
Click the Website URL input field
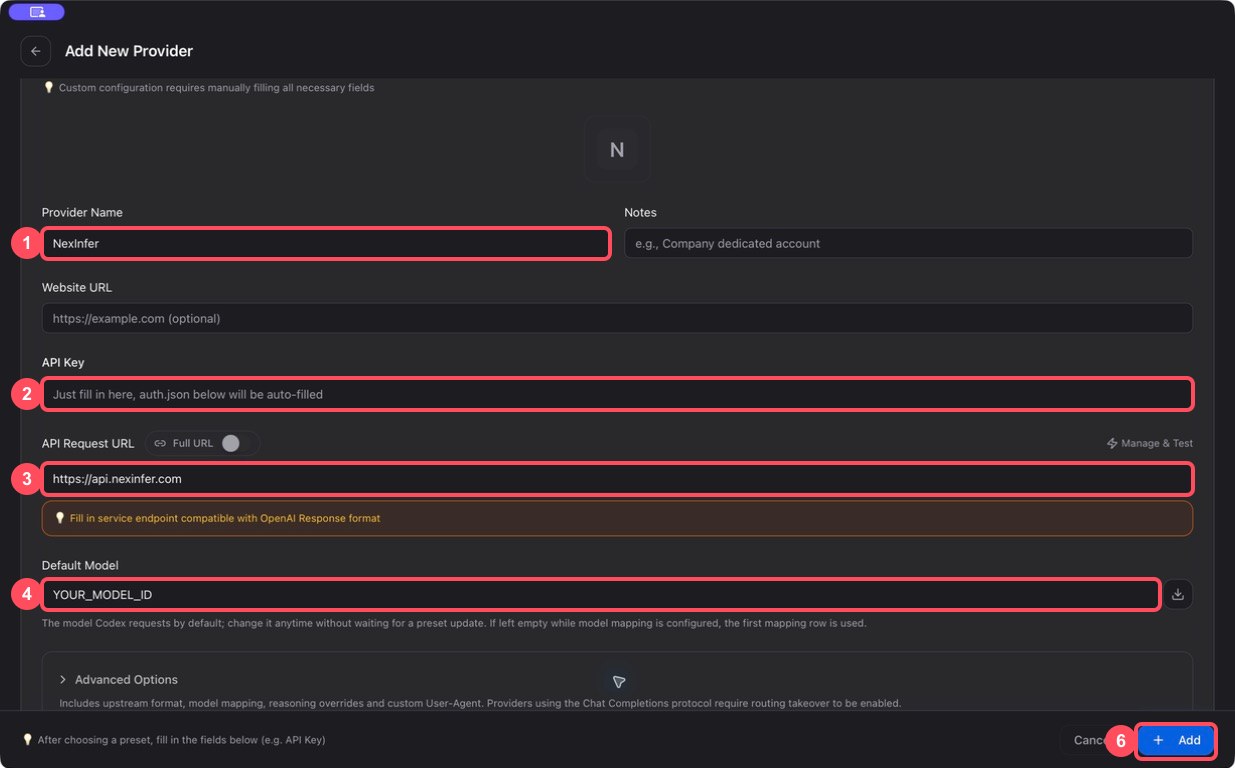click(617, 318)
